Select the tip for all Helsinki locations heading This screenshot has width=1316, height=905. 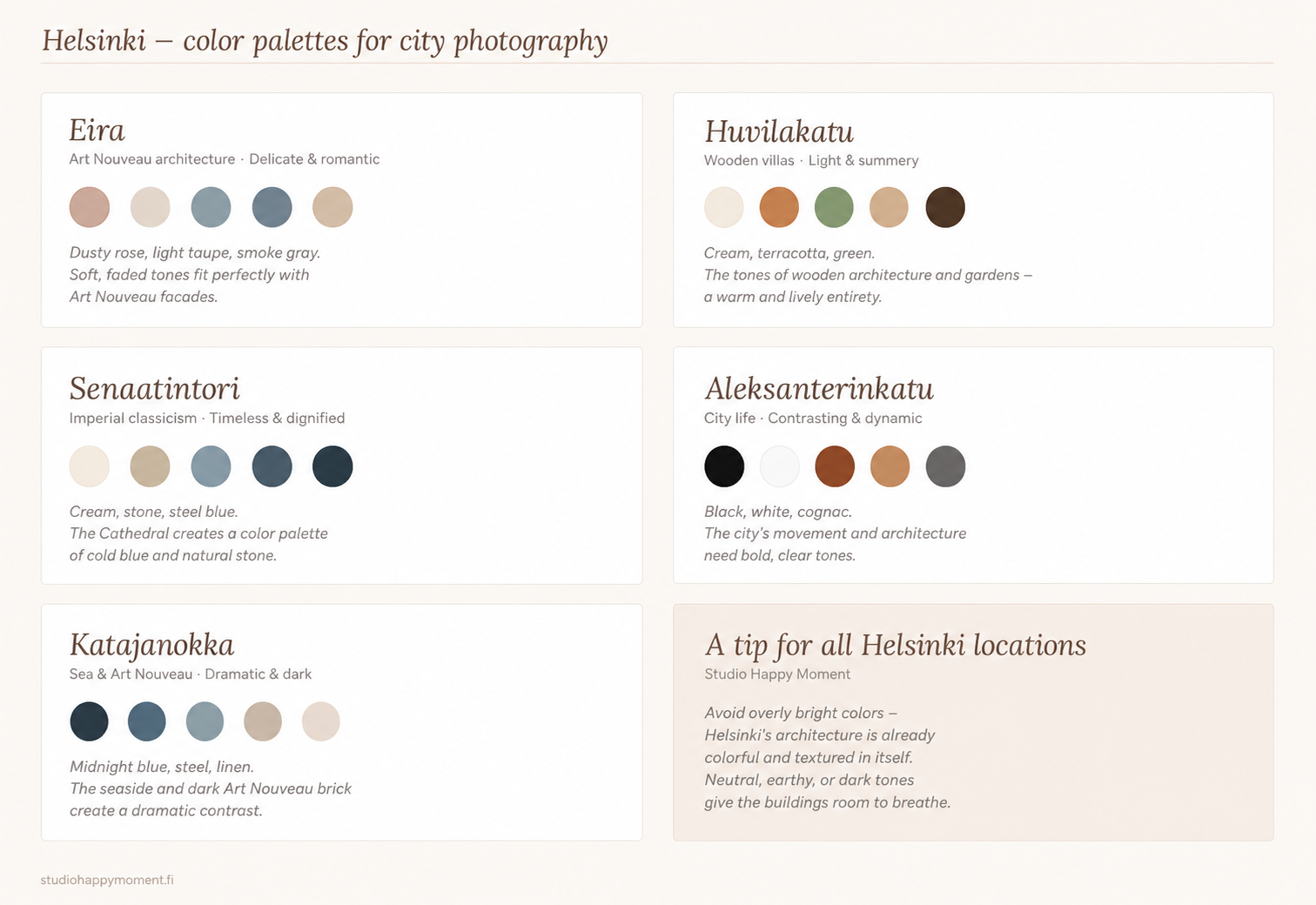tap(896, 645)
